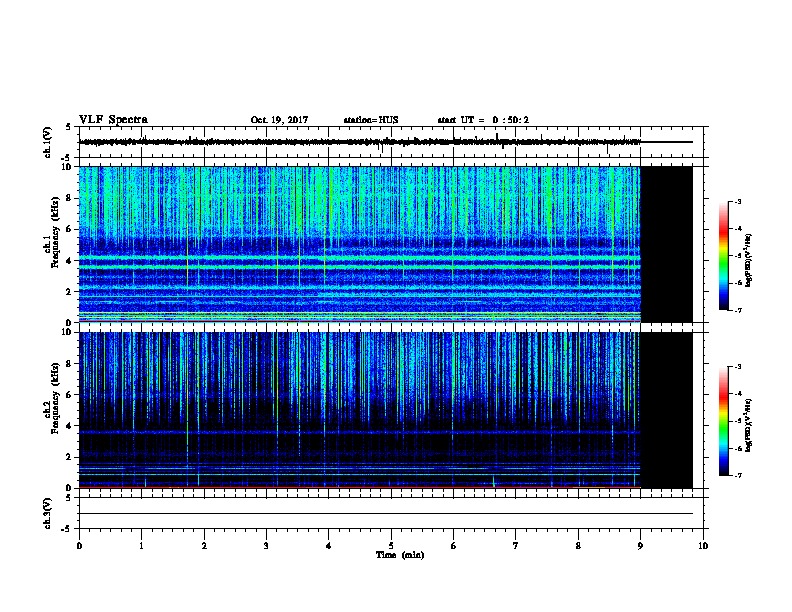Click the ch.2 spectrogram color scale bar
Viewport: 792px width, 612px height.
point(724,421)
